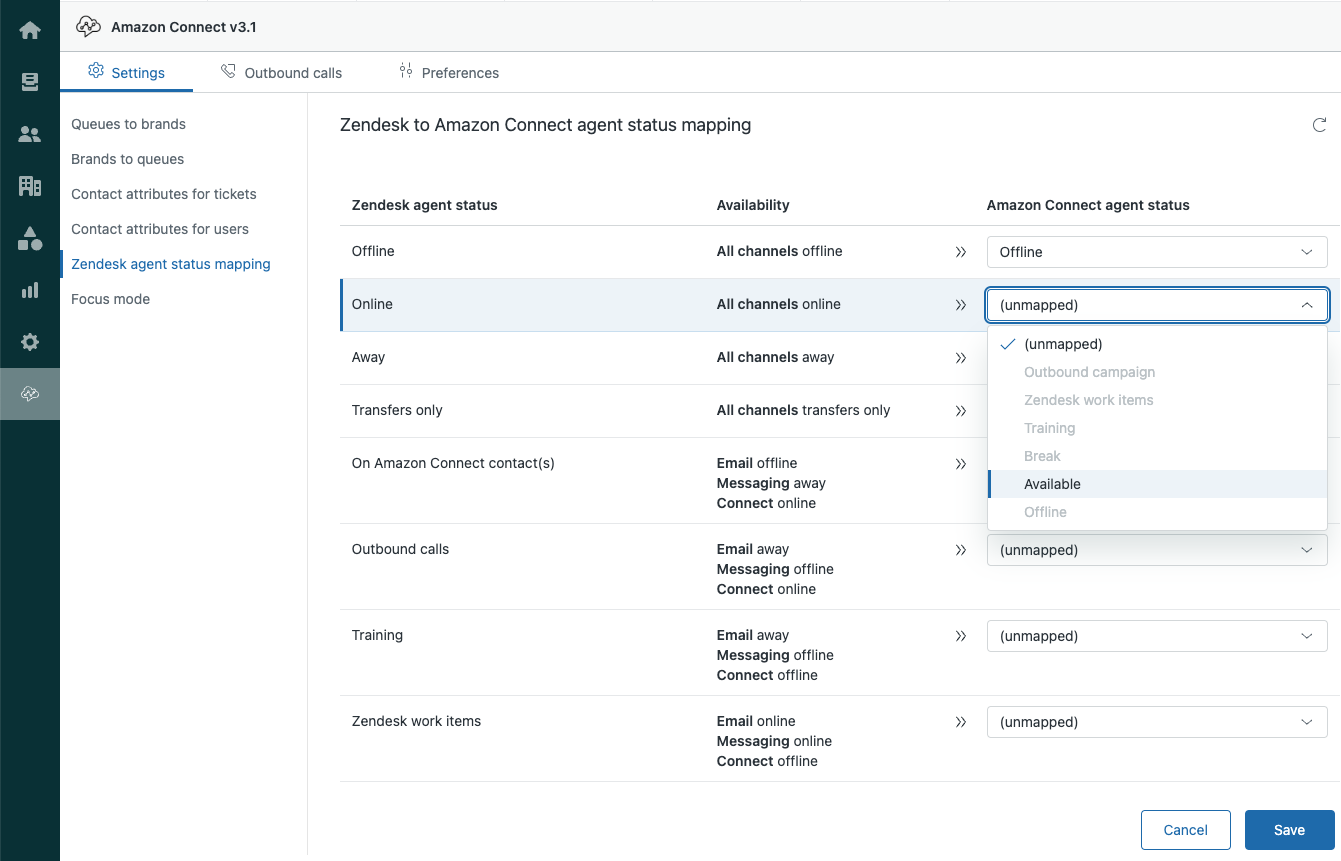1341x861 pixels.
Task: Select the Amazon Connect app sidebar icon
Action: click(x=30, y=394)
